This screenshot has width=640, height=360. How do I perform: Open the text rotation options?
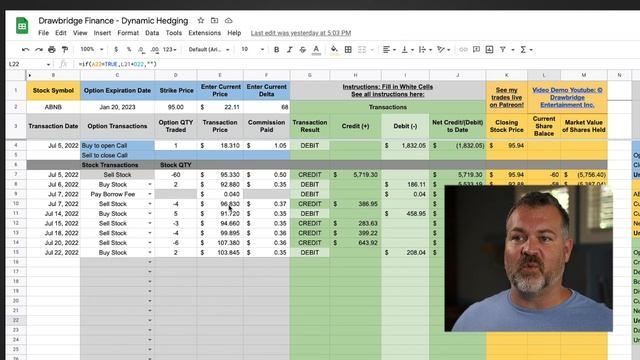click(x=443, y=49)
